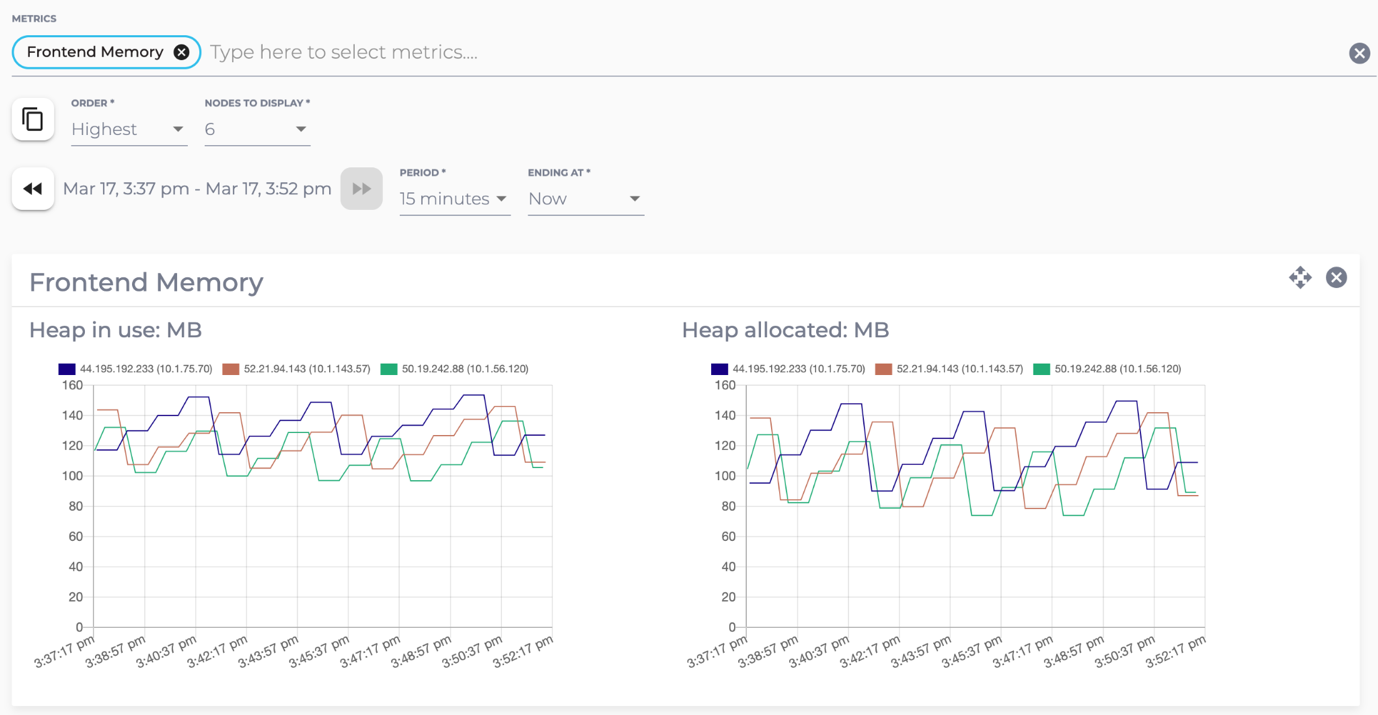Change the Ending At dropdown from Now

[x=584, y=199]
